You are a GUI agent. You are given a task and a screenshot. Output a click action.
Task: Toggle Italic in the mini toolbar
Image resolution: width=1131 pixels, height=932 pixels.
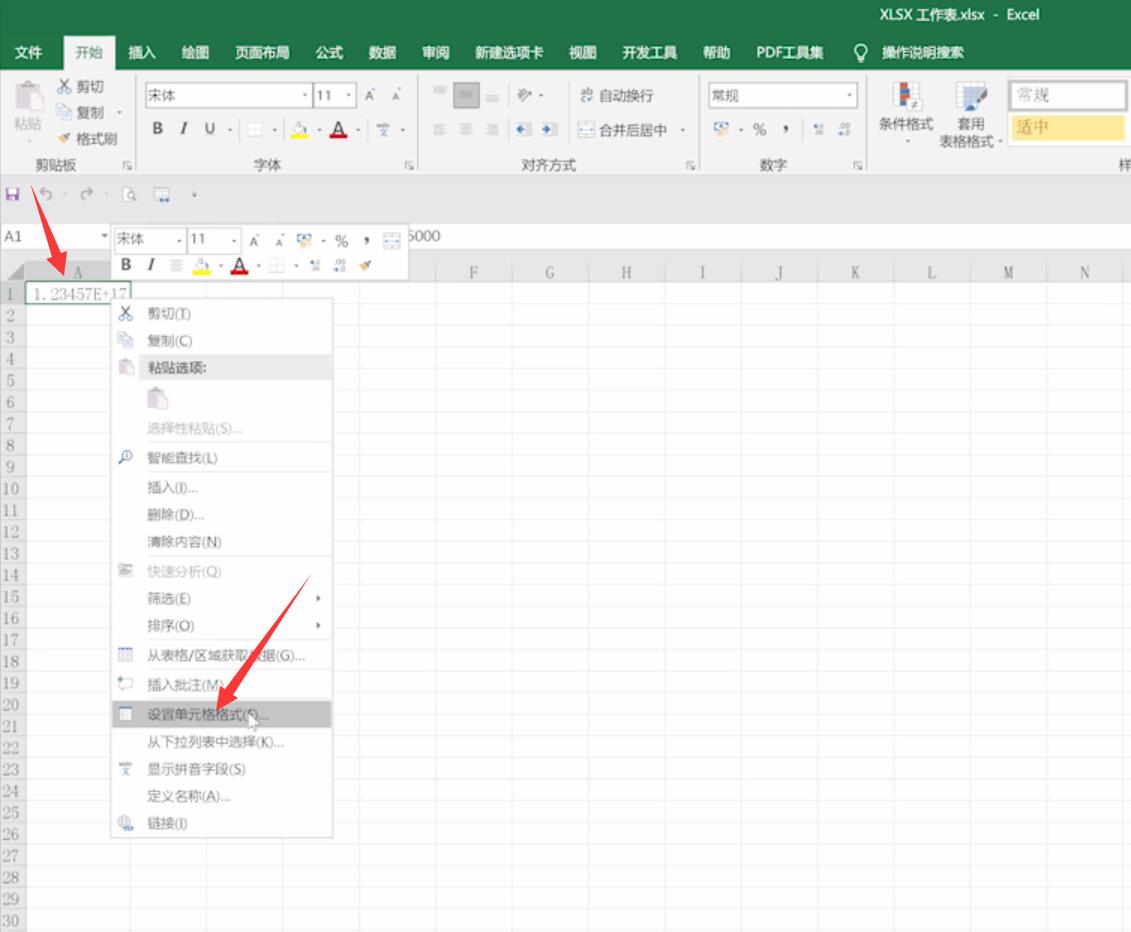pos(151,265)
